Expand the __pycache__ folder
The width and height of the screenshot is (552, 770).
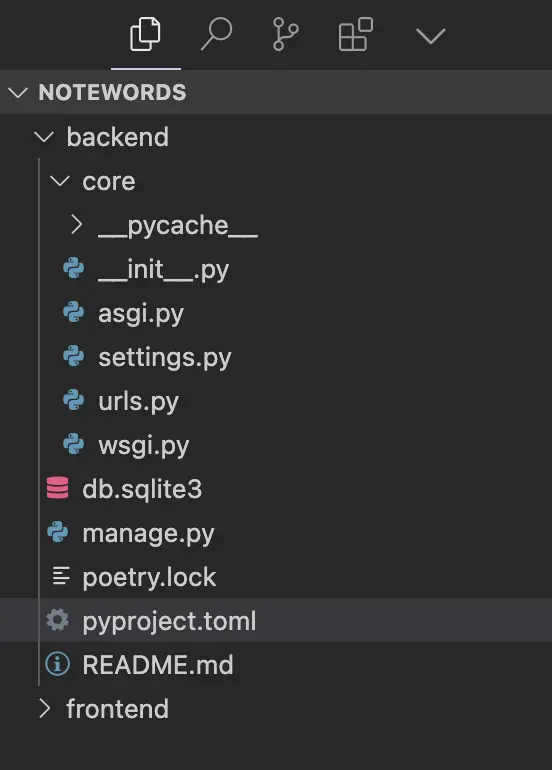tap(76, 225)
